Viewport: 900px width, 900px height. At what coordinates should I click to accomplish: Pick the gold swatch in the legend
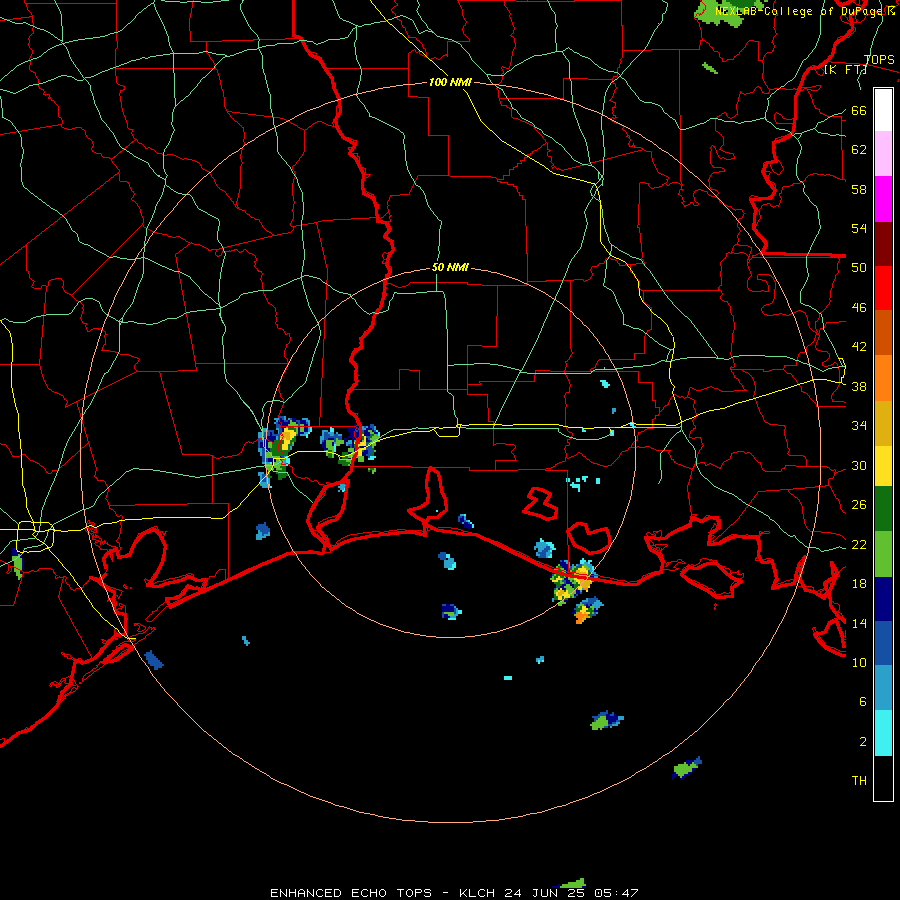tap(883, 423)
